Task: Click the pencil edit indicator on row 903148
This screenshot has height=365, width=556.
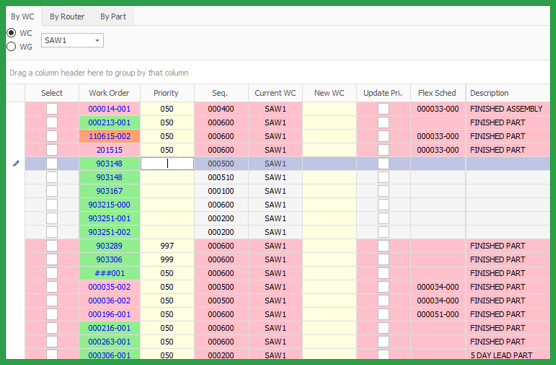Action: [x=16, y=164]
